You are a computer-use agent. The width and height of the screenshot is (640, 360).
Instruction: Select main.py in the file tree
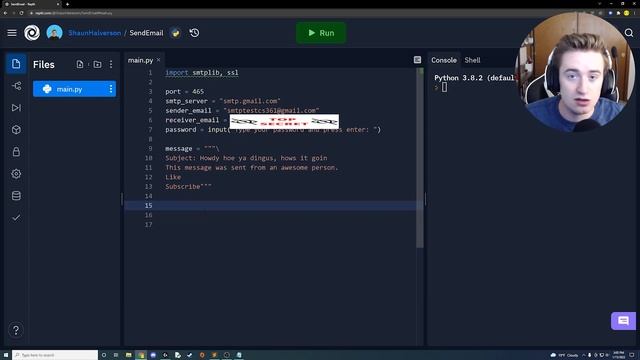coord(74,89)
